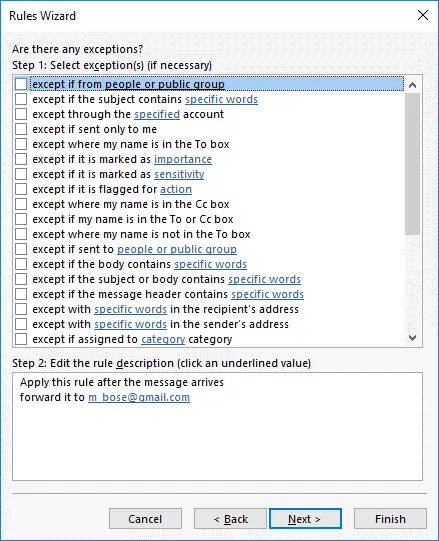Click the Next button

point(305,519)
